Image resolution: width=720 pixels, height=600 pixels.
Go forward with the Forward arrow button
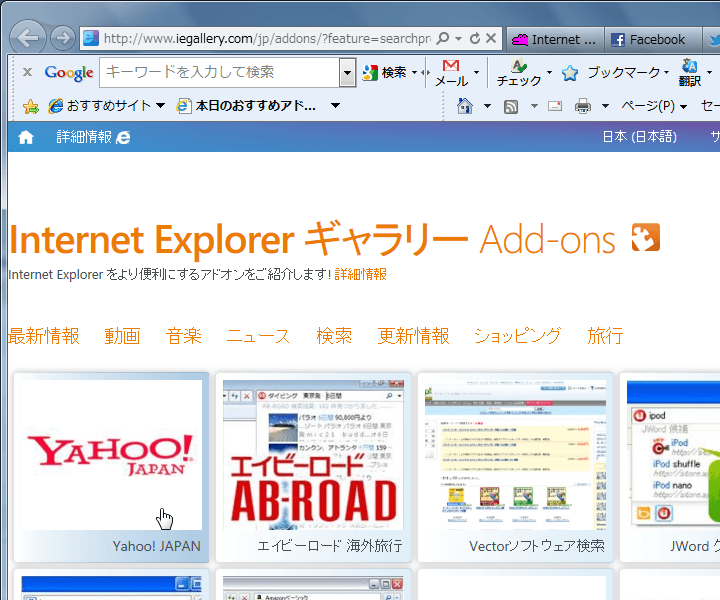click(x=62, y=38)
